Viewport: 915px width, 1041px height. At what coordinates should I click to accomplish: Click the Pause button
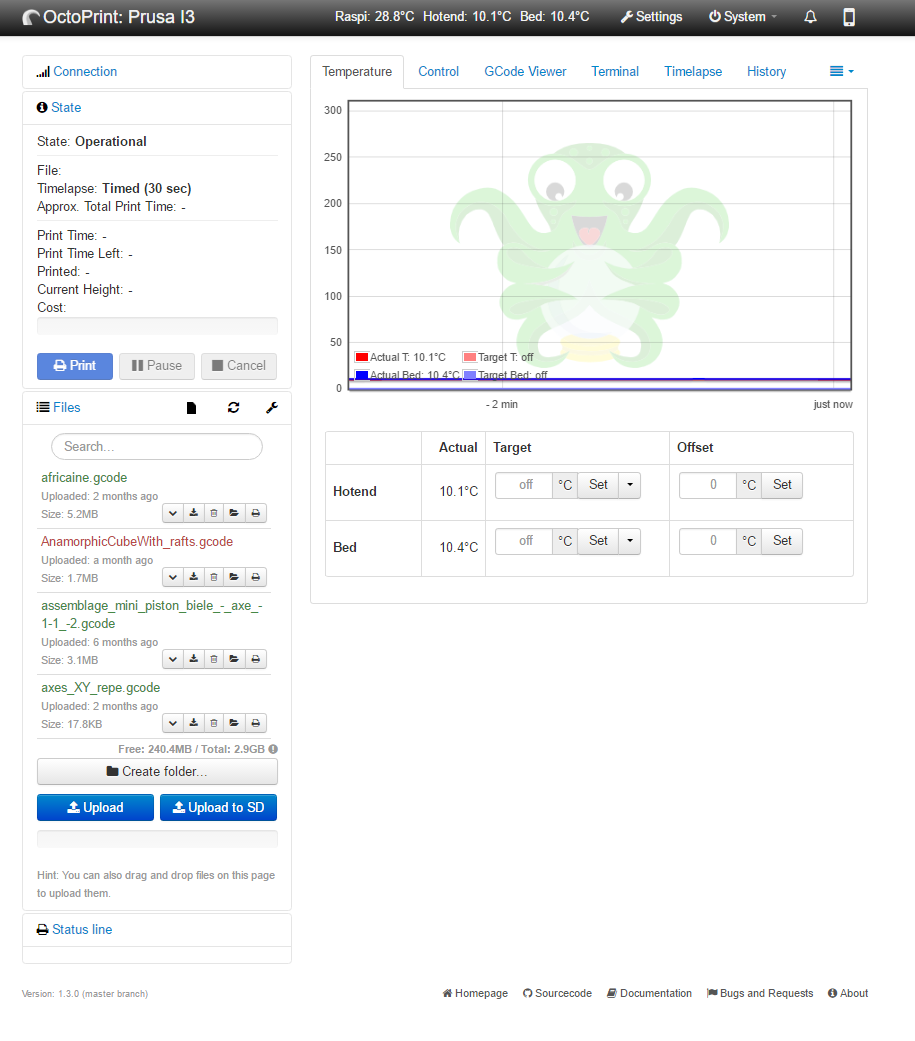pyautogui.click(x=157, y=366)
